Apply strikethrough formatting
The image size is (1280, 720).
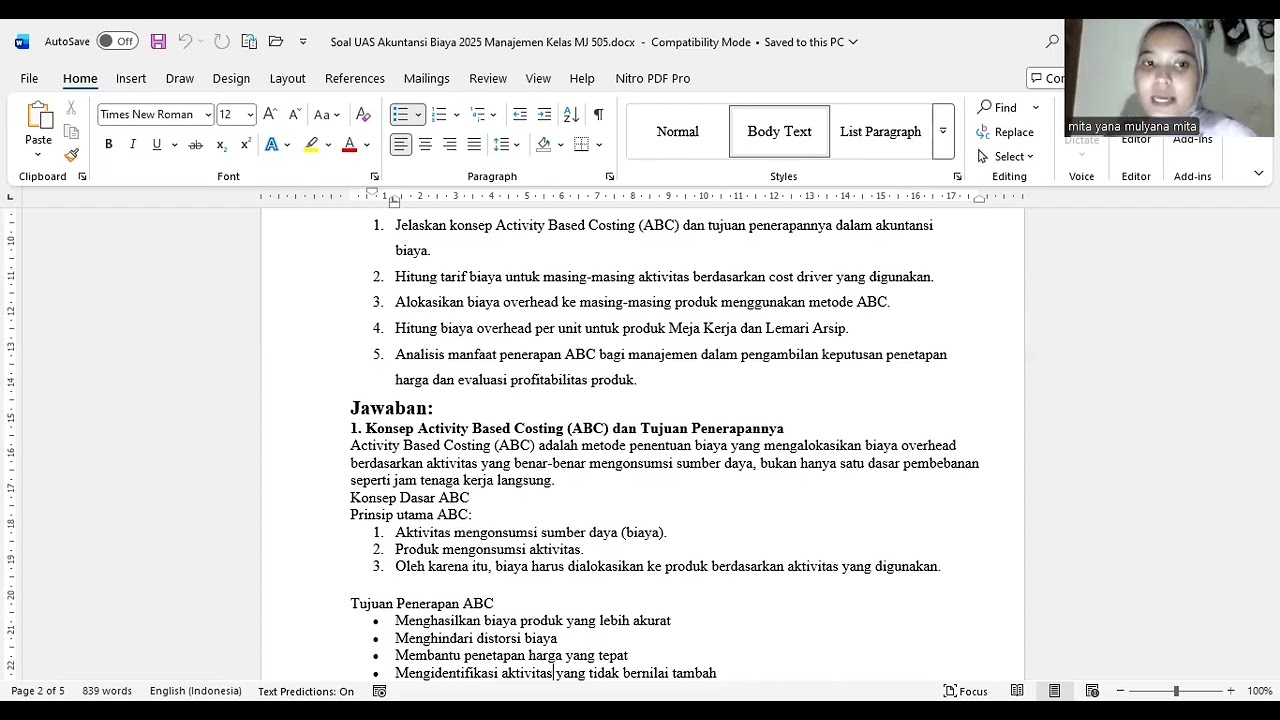tap(196, 145)
